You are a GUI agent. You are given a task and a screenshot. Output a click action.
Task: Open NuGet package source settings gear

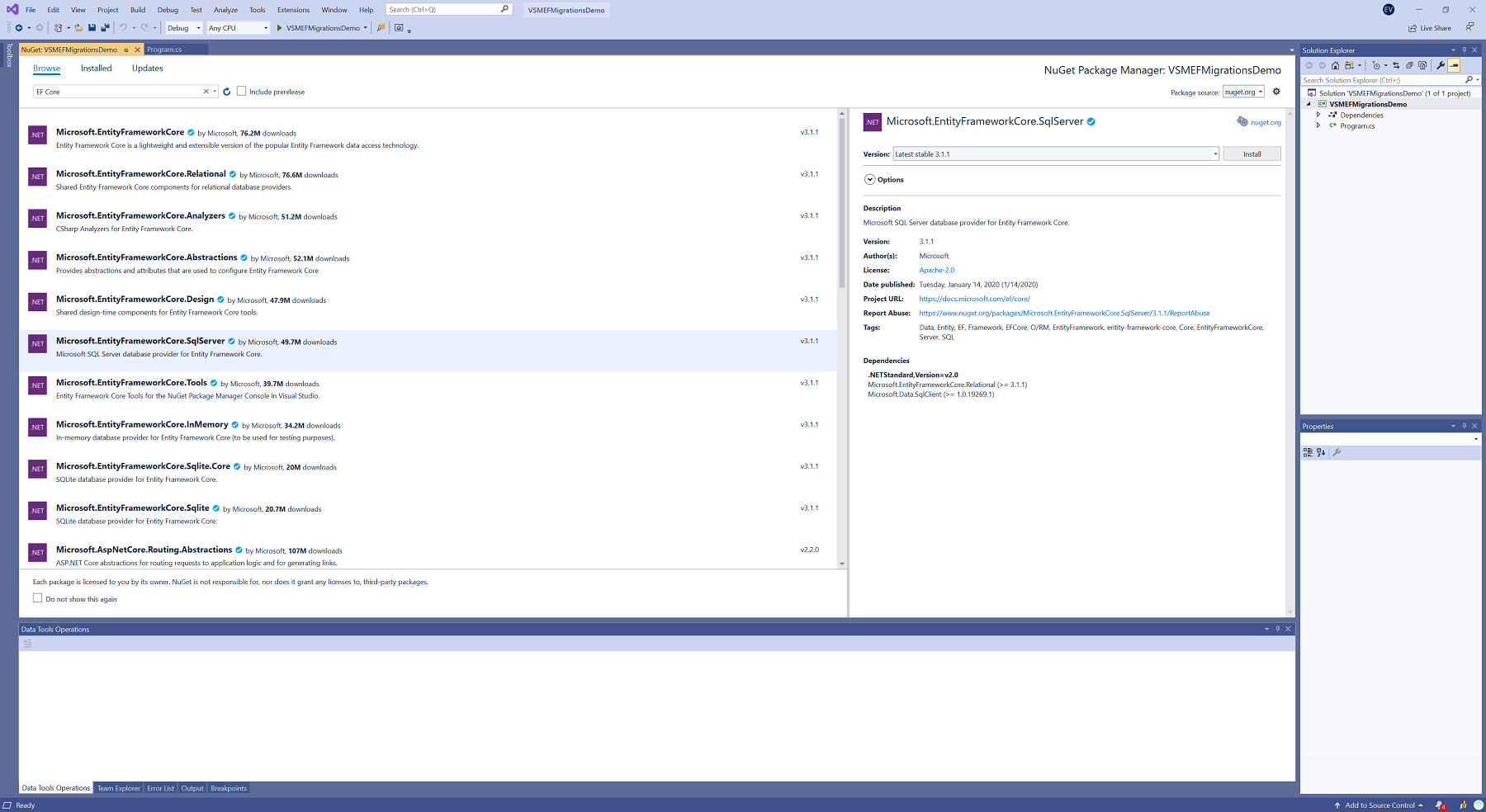tap(1276, 92)
